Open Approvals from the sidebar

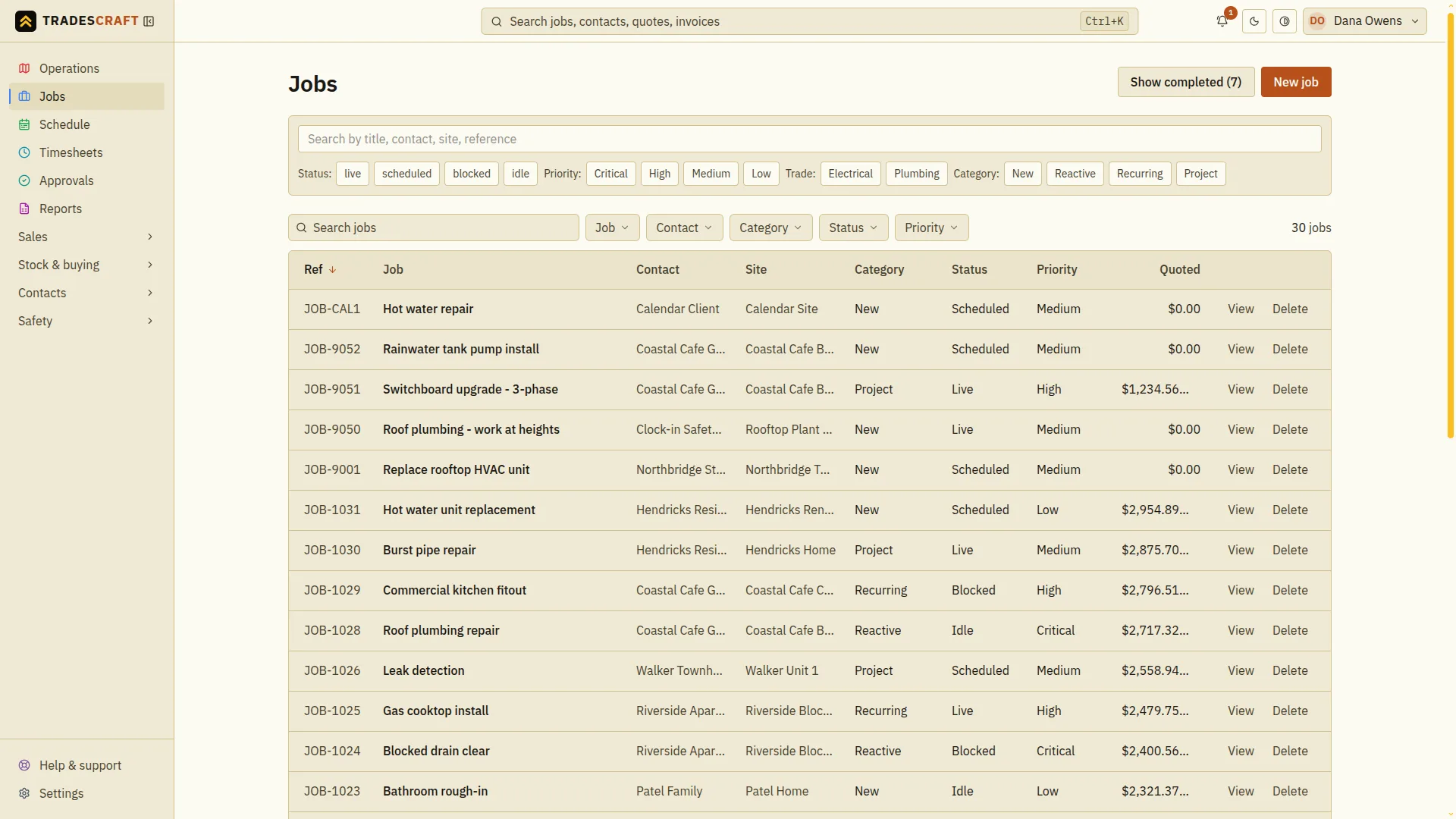click(86, 180)
